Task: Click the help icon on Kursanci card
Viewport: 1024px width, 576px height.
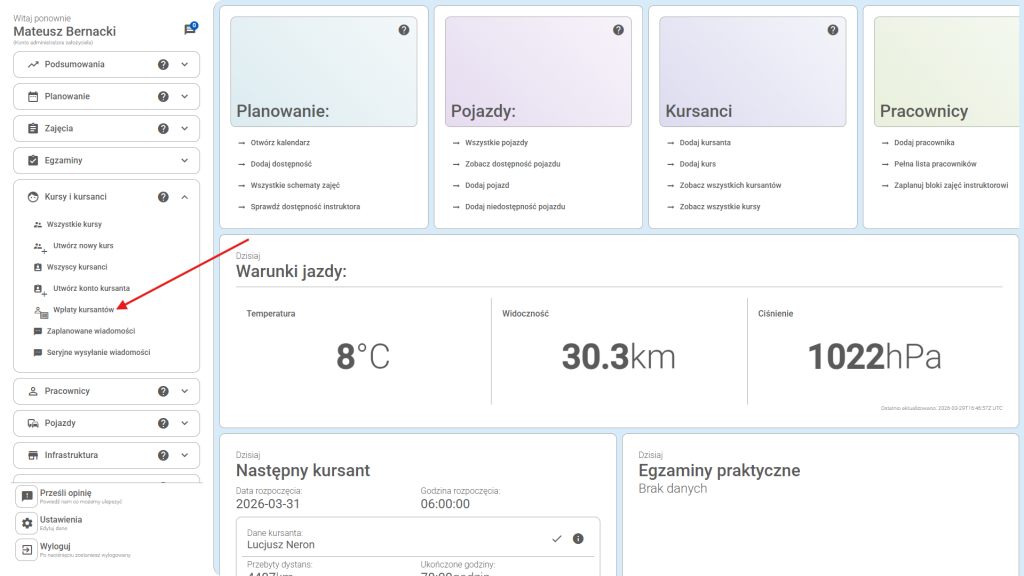Action: pyautogui.click(x=833, y=30)
